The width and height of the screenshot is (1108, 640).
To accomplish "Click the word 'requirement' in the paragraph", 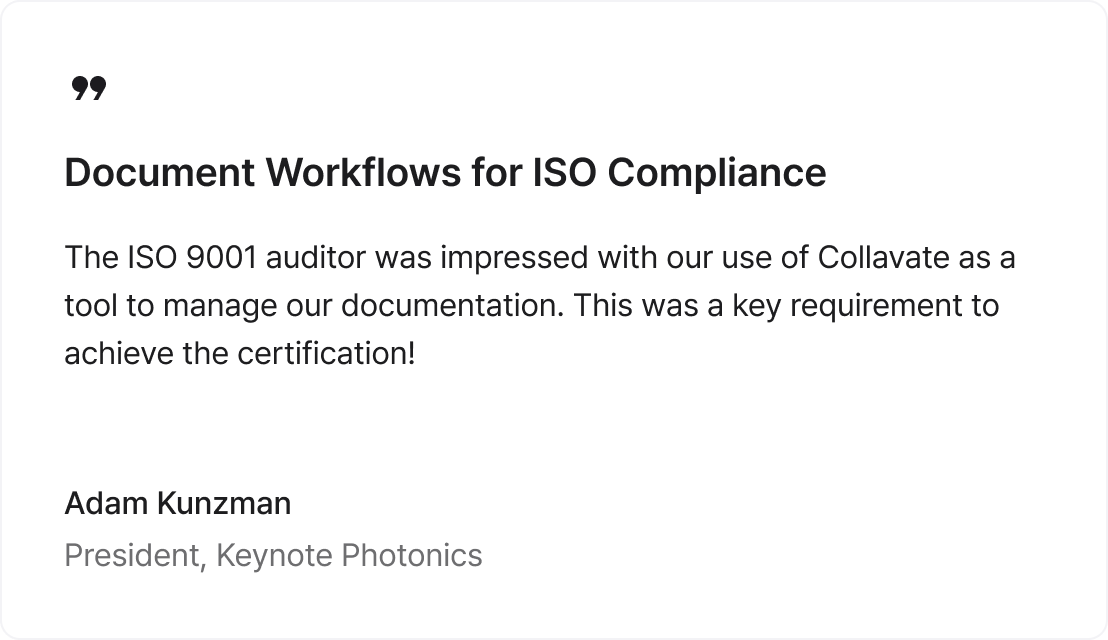I will [876, 307].
